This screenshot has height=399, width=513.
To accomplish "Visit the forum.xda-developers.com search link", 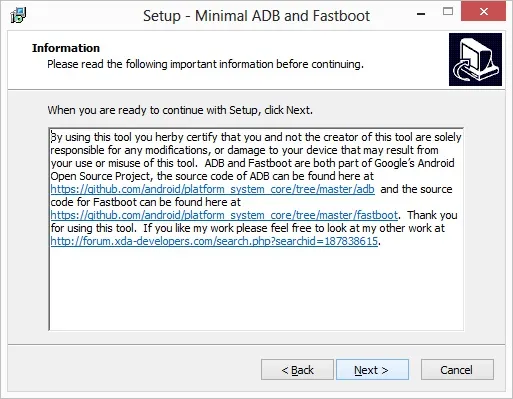I will tap(214, 241).
